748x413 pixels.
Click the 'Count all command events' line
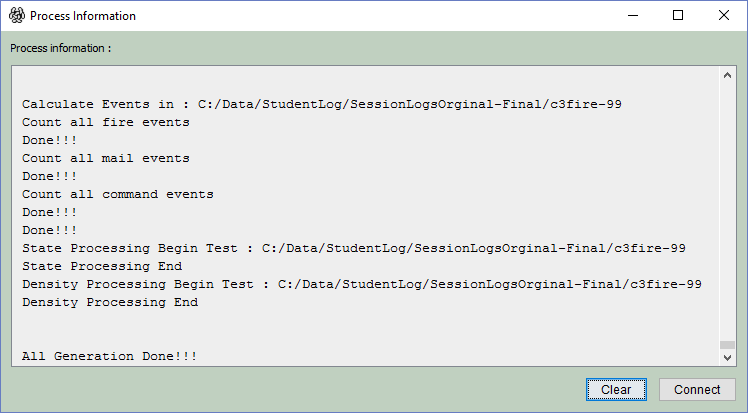[118, 195]
